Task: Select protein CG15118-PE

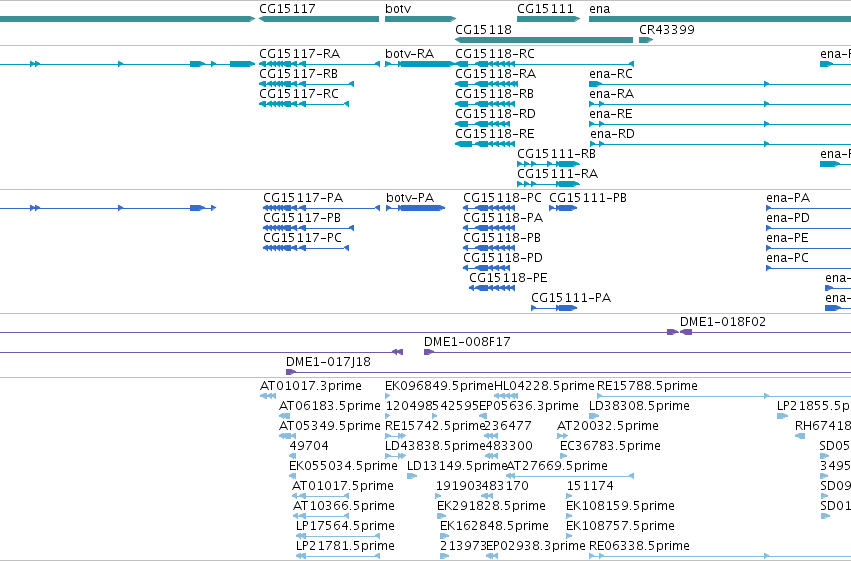Action: [x=492, y=289]
